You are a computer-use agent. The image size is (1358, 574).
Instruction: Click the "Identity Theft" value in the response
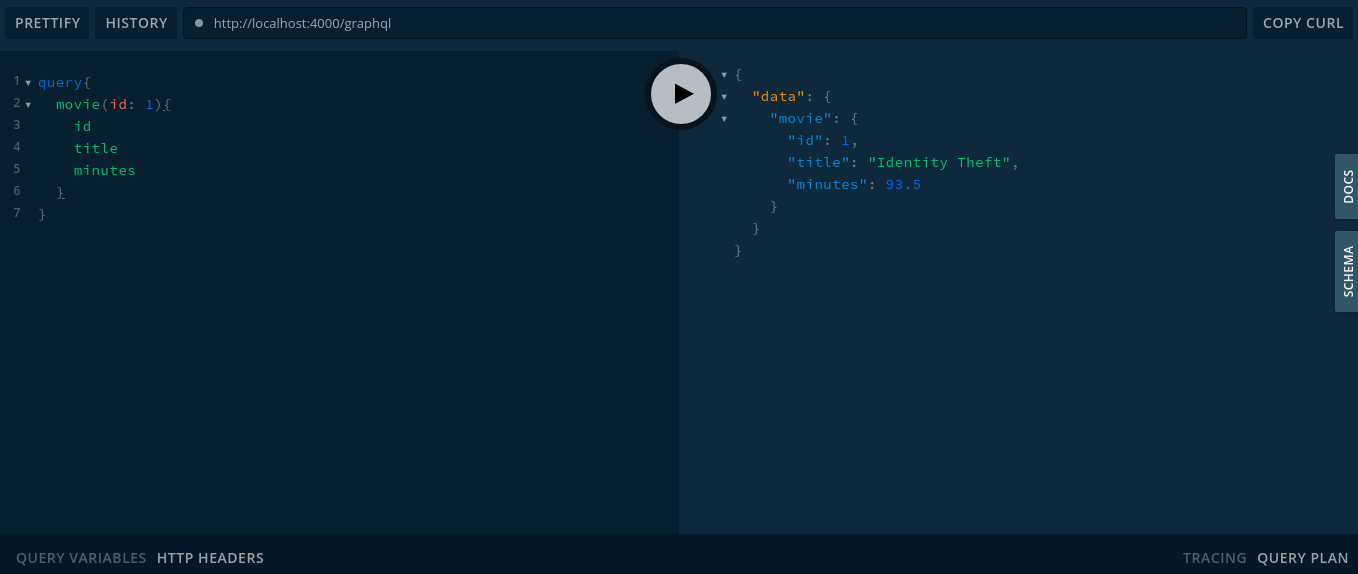[940, 162]
